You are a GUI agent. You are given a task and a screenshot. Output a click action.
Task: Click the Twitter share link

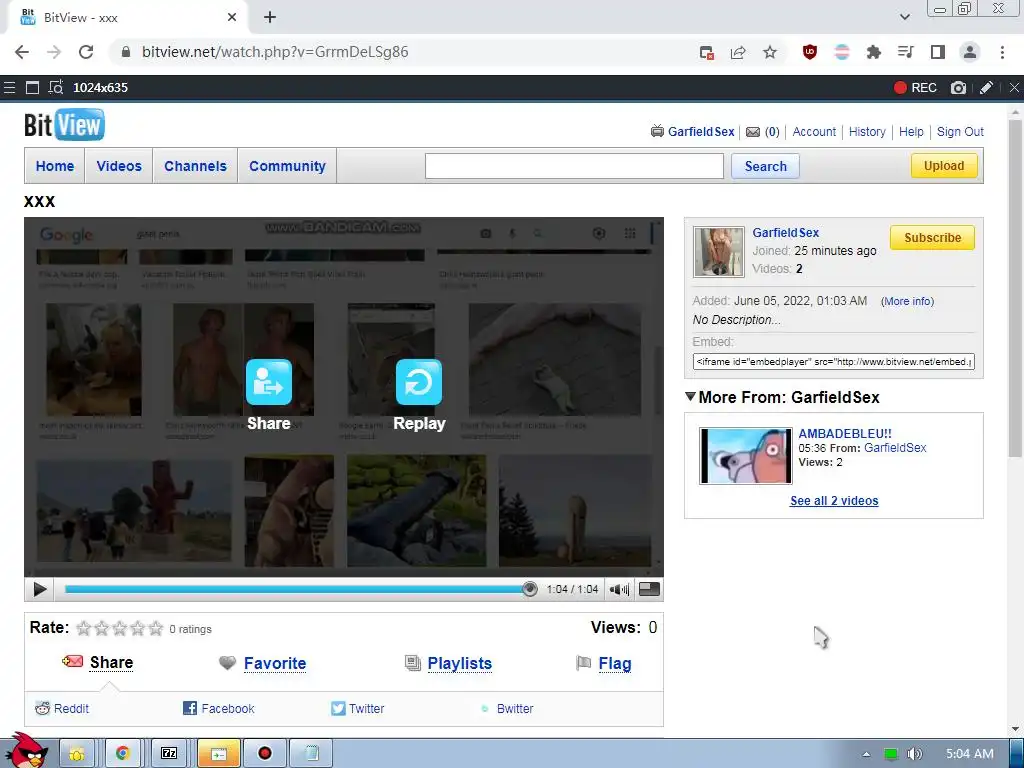tap(358, 709)
